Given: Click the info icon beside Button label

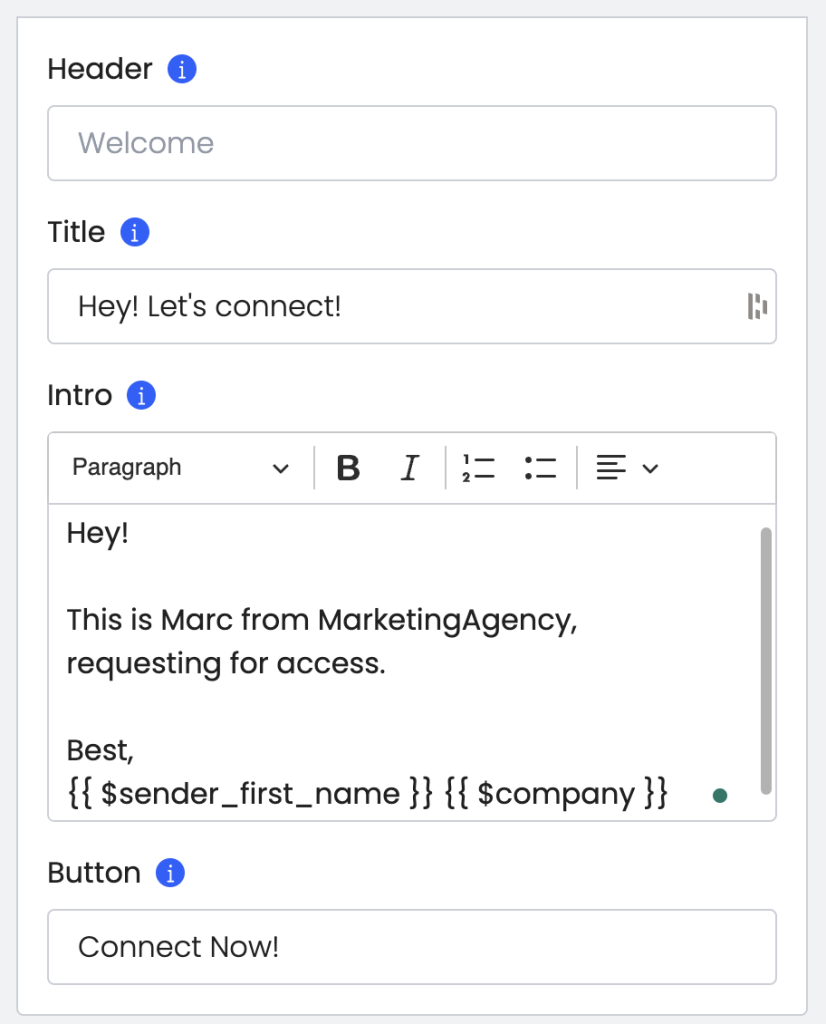Looking at the screenshot, I should 171,873.
